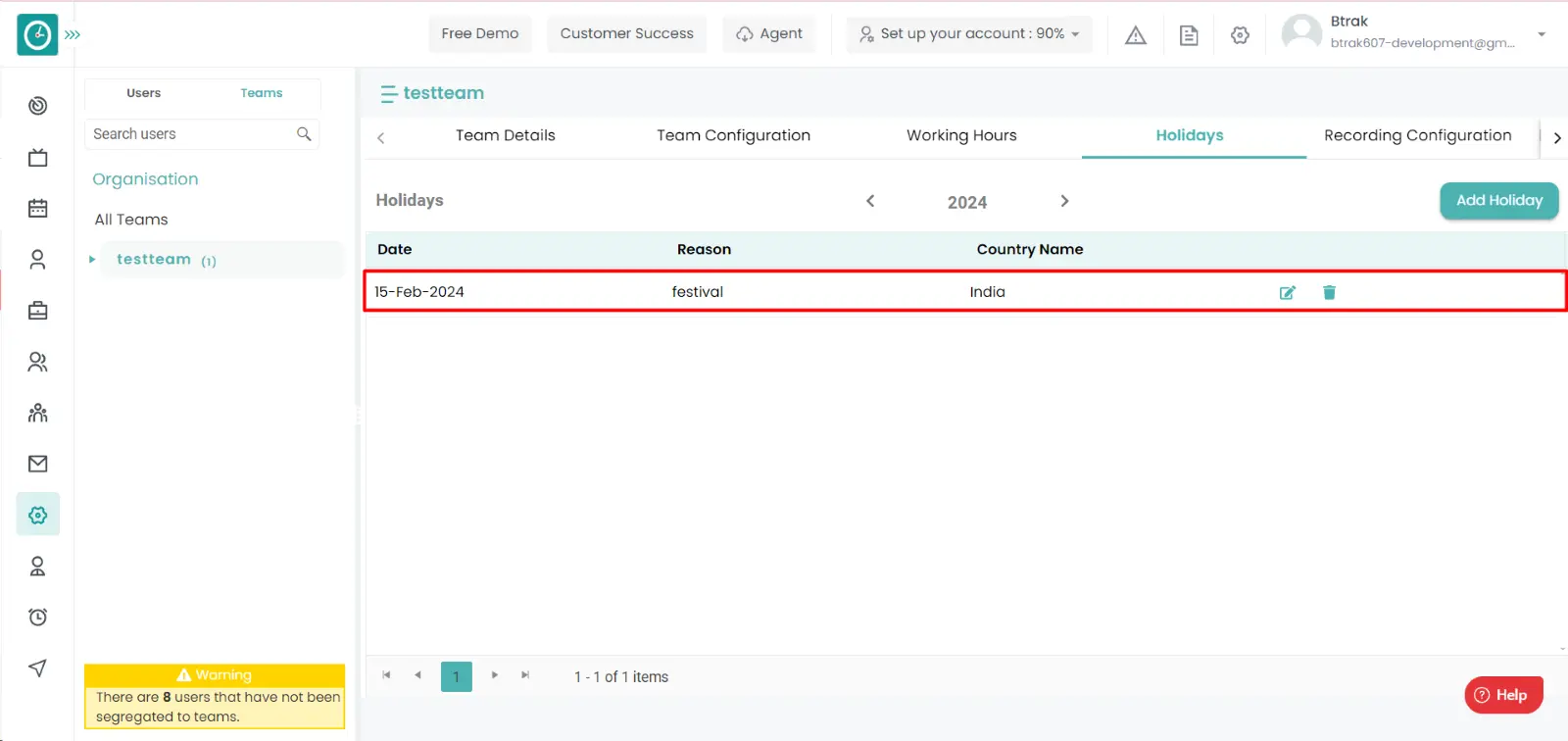Open the TV monitor sidebar icon
Viewport: 1568px width, 741px height.
(38, 157)
